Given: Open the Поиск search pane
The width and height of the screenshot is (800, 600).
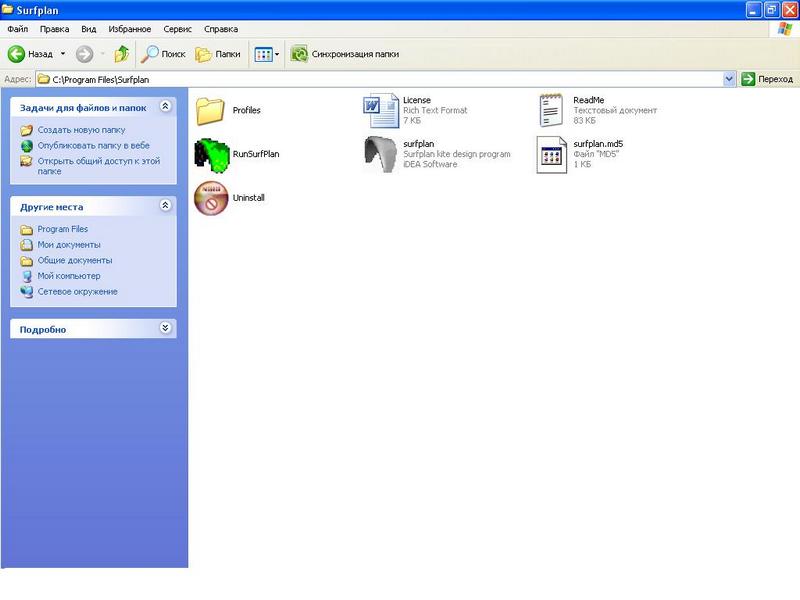Looking at the screenshot, I should [163, 54].
